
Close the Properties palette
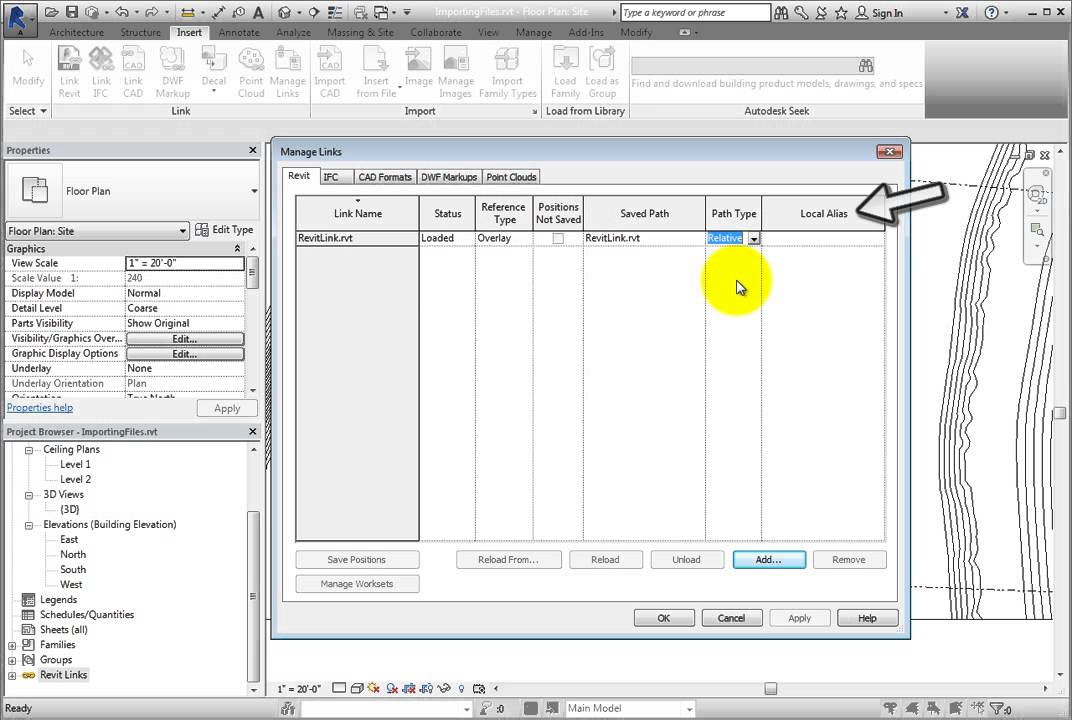[x=253, y=150]
